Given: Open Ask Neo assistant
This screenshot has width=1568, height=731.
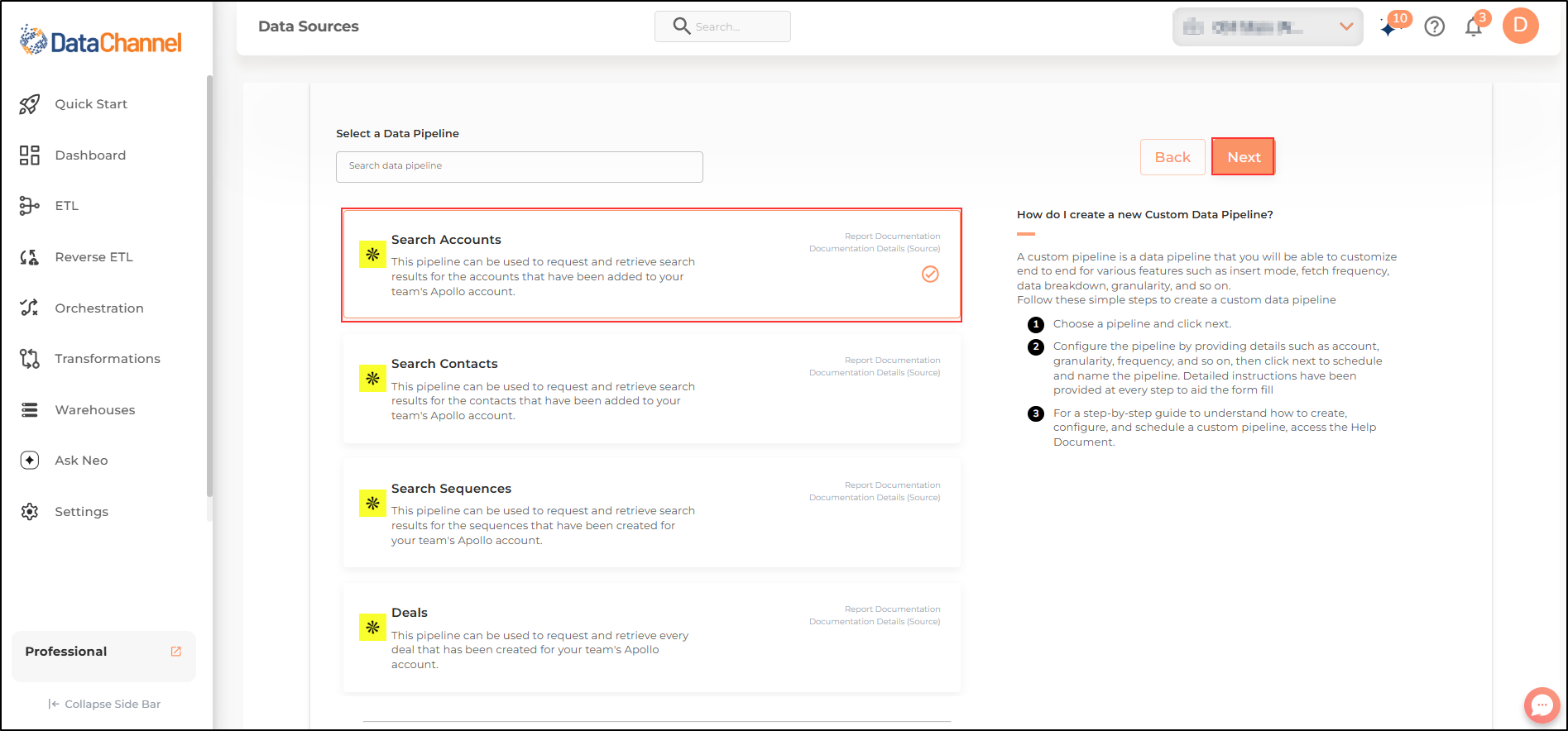Looking at the screenshot, I should point(81,461).
